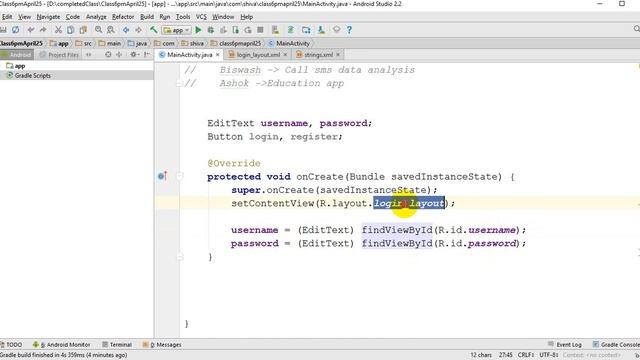Select Gradle Scripts in project tree
The image size is (640, 360).
pyautogui.click(x=29, y=76)
